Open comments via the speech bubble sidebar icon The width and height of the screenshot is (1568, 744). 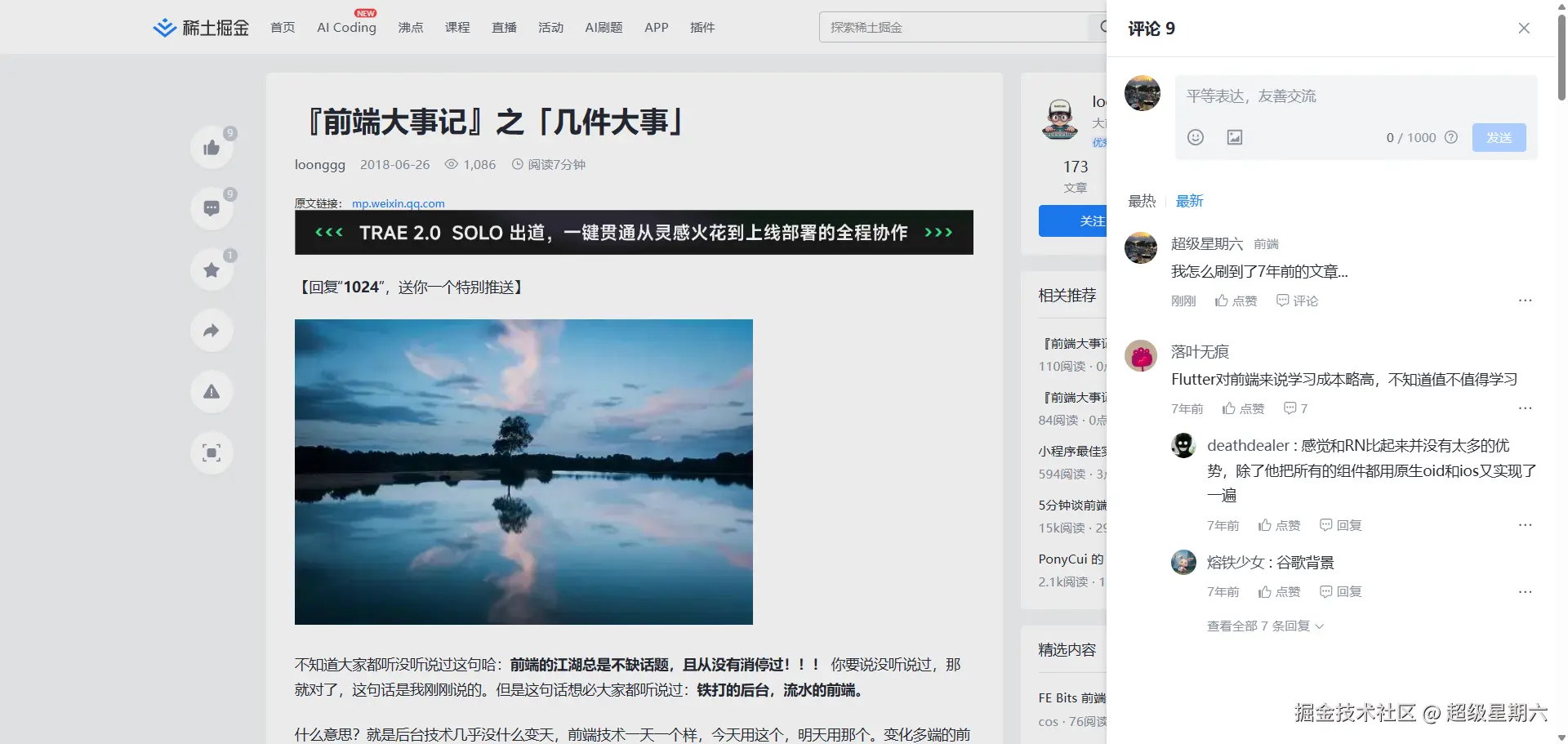coord(212,208)
